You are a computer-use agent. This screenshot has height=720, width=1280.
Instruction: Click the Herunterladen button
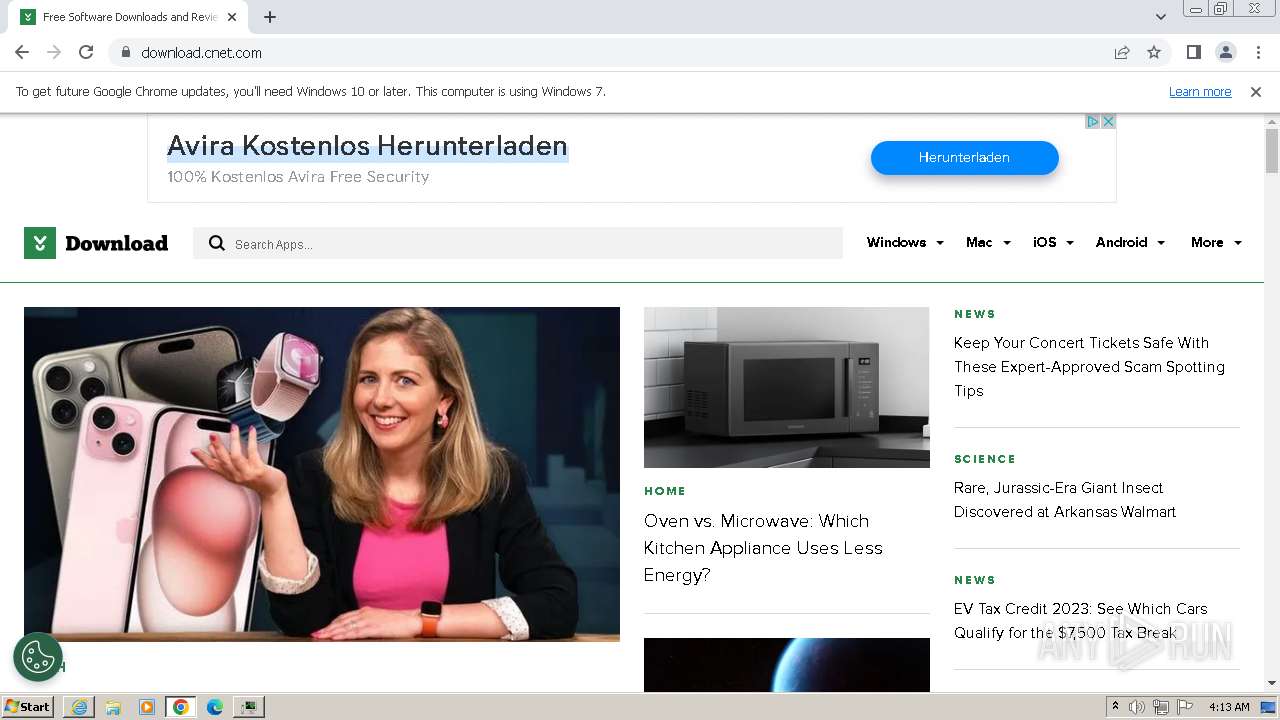pos(964,157)
